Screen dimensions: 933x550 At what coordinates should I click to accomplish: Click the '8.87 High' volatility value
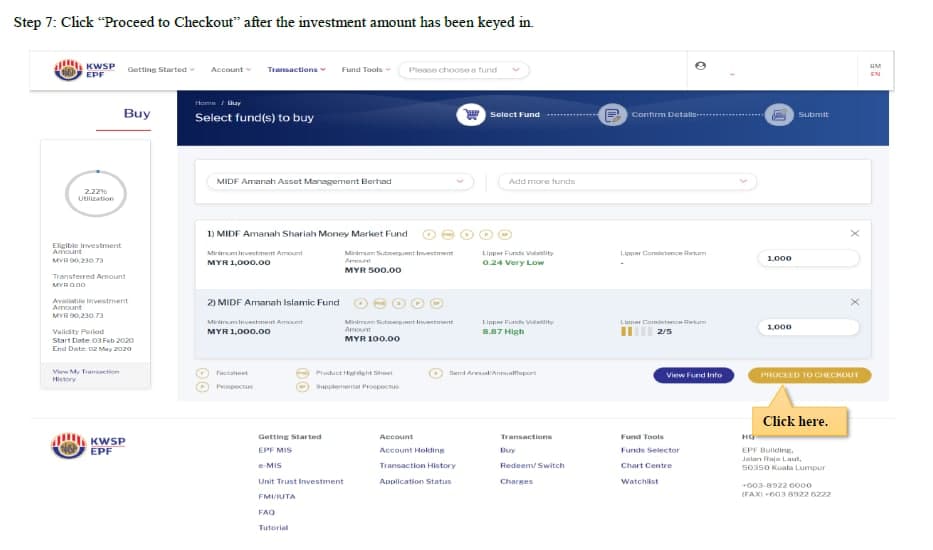[503, 332]
